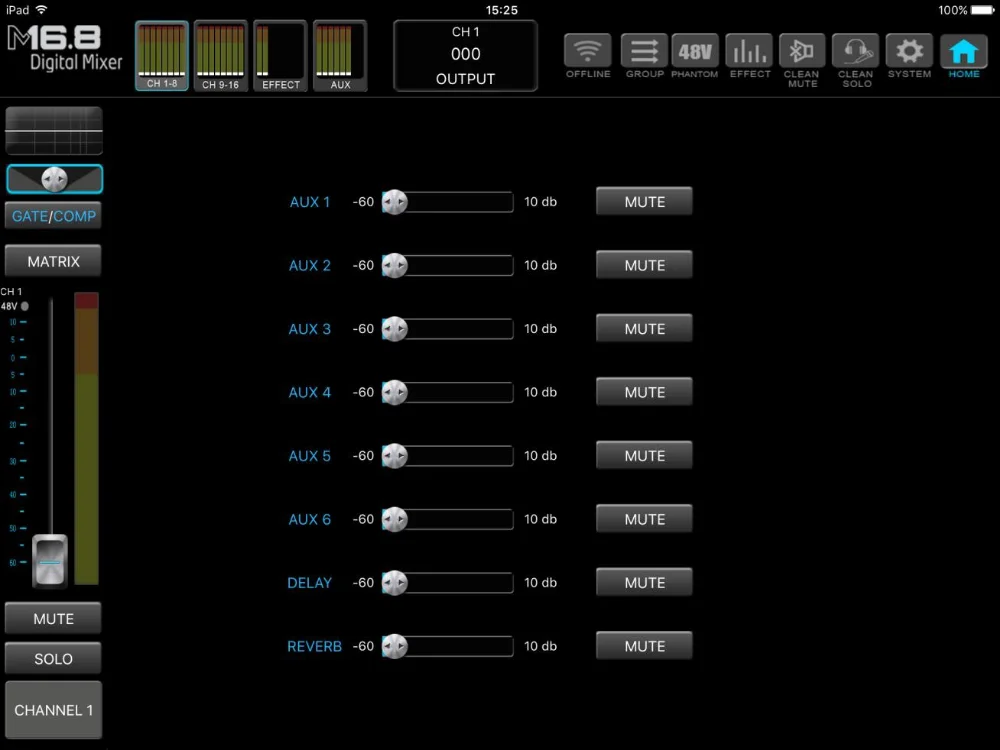This screenshot has height=750, width=1000.
Task: Select the CH 1 000 OUTPUT display
Action: click(x=466, y=55)
